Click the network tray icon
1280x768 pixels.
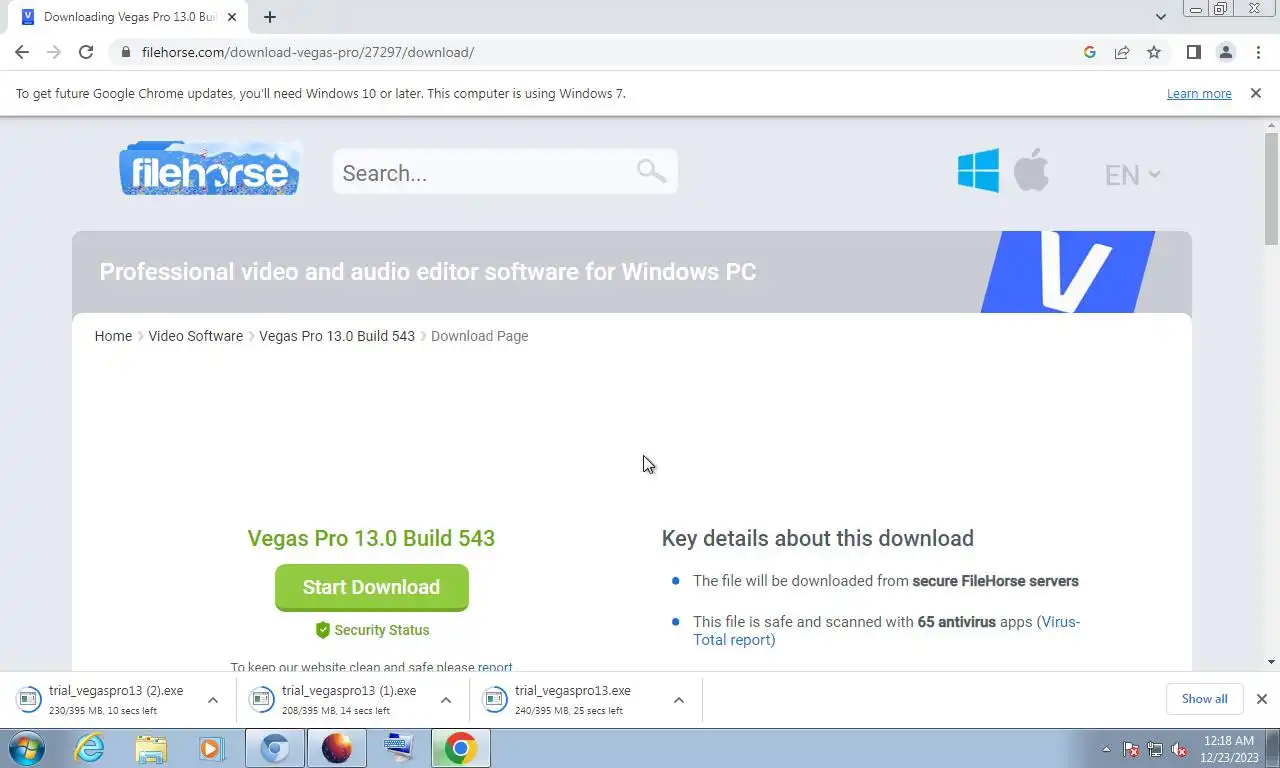pyautogui.click(x=1155, y=749)
